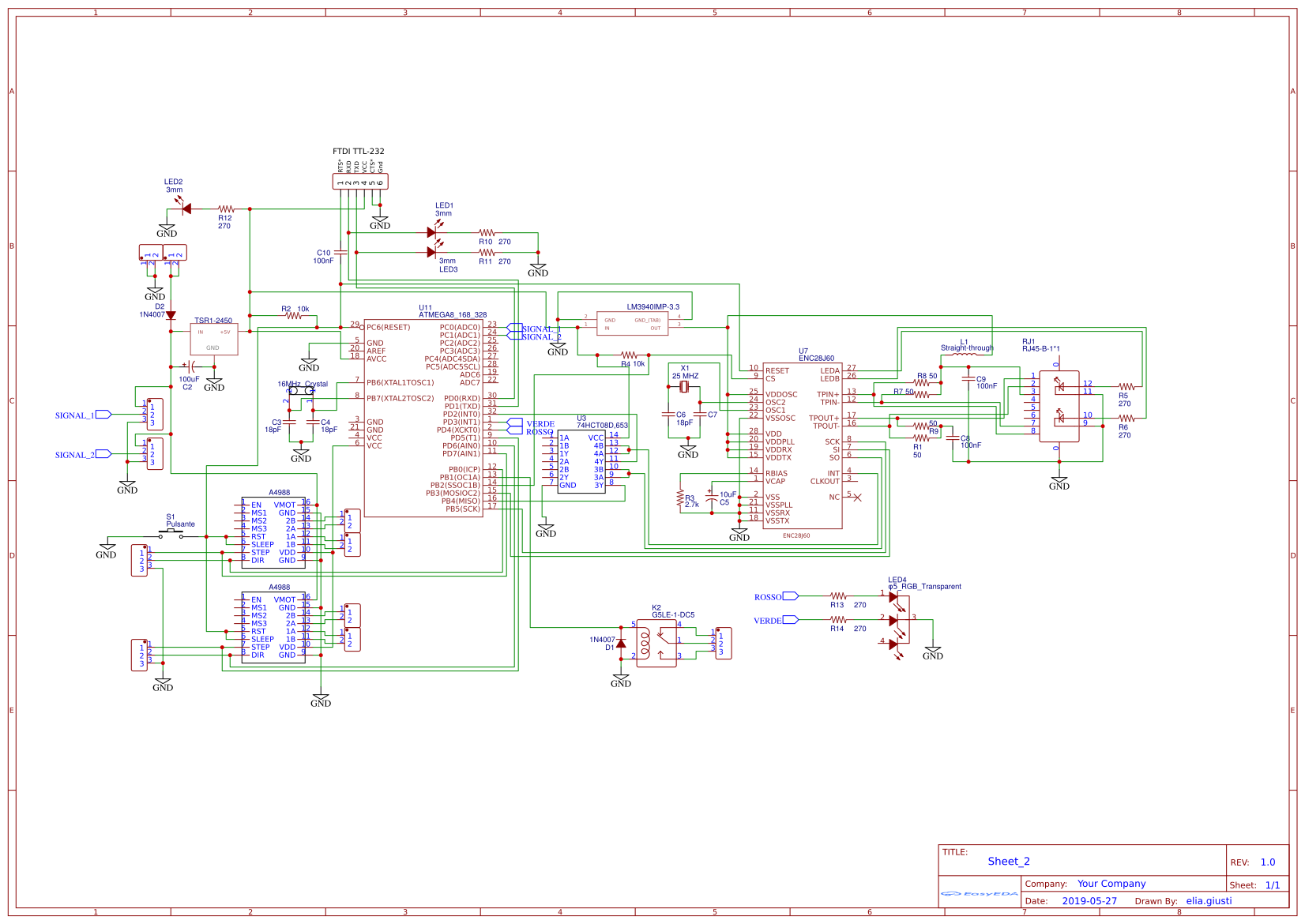
Task: Select the 25 MHZ crystal X1
Action: 686,387
